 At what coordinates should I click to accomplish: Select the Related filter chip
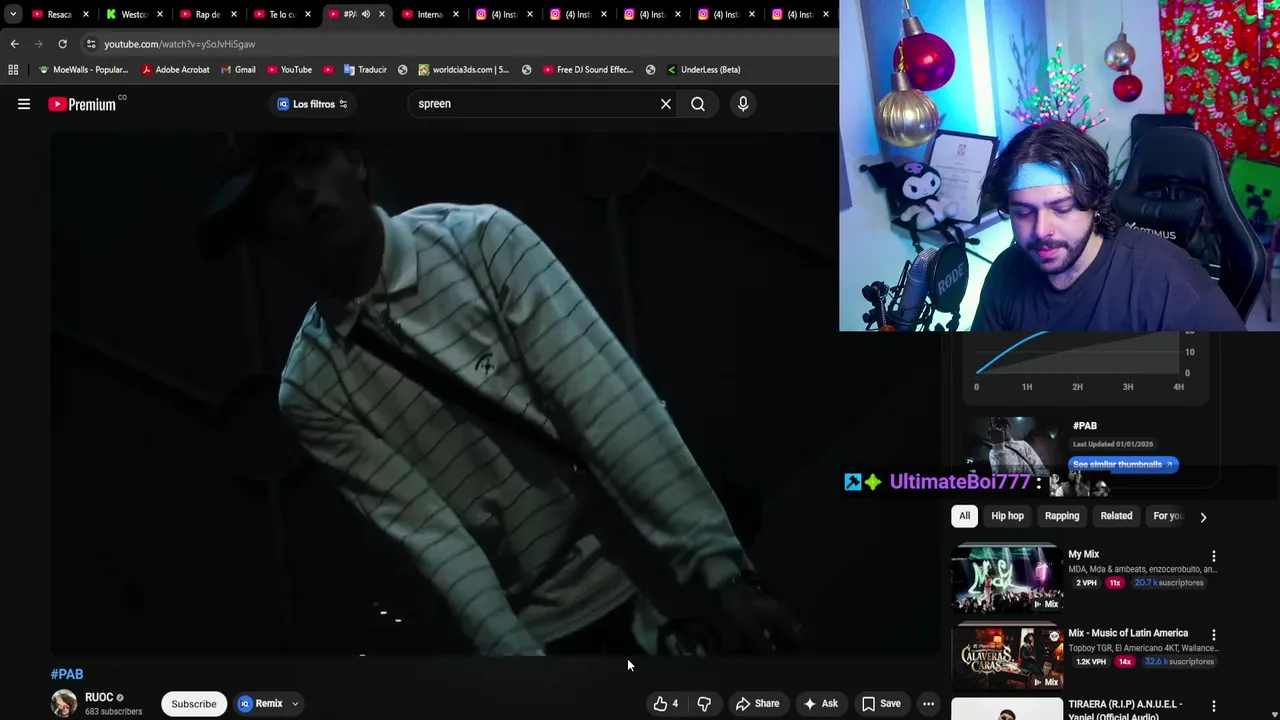coord(1116,516)
